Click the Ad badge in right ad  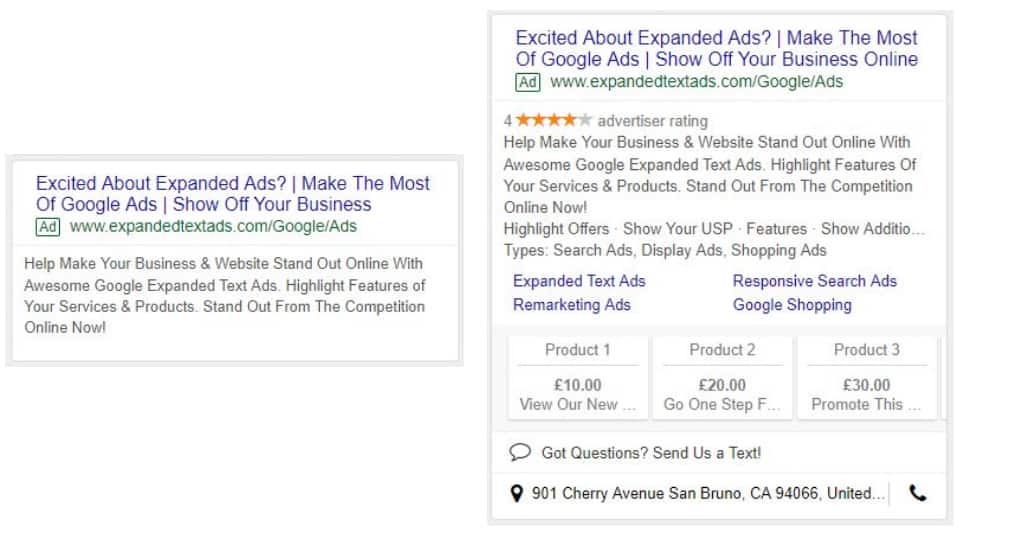tap(527, 82)
